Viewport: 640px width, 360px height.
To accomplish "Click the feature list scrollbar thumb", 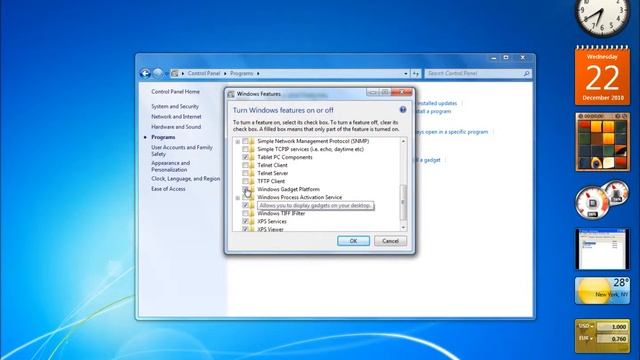I will (403, 202).
